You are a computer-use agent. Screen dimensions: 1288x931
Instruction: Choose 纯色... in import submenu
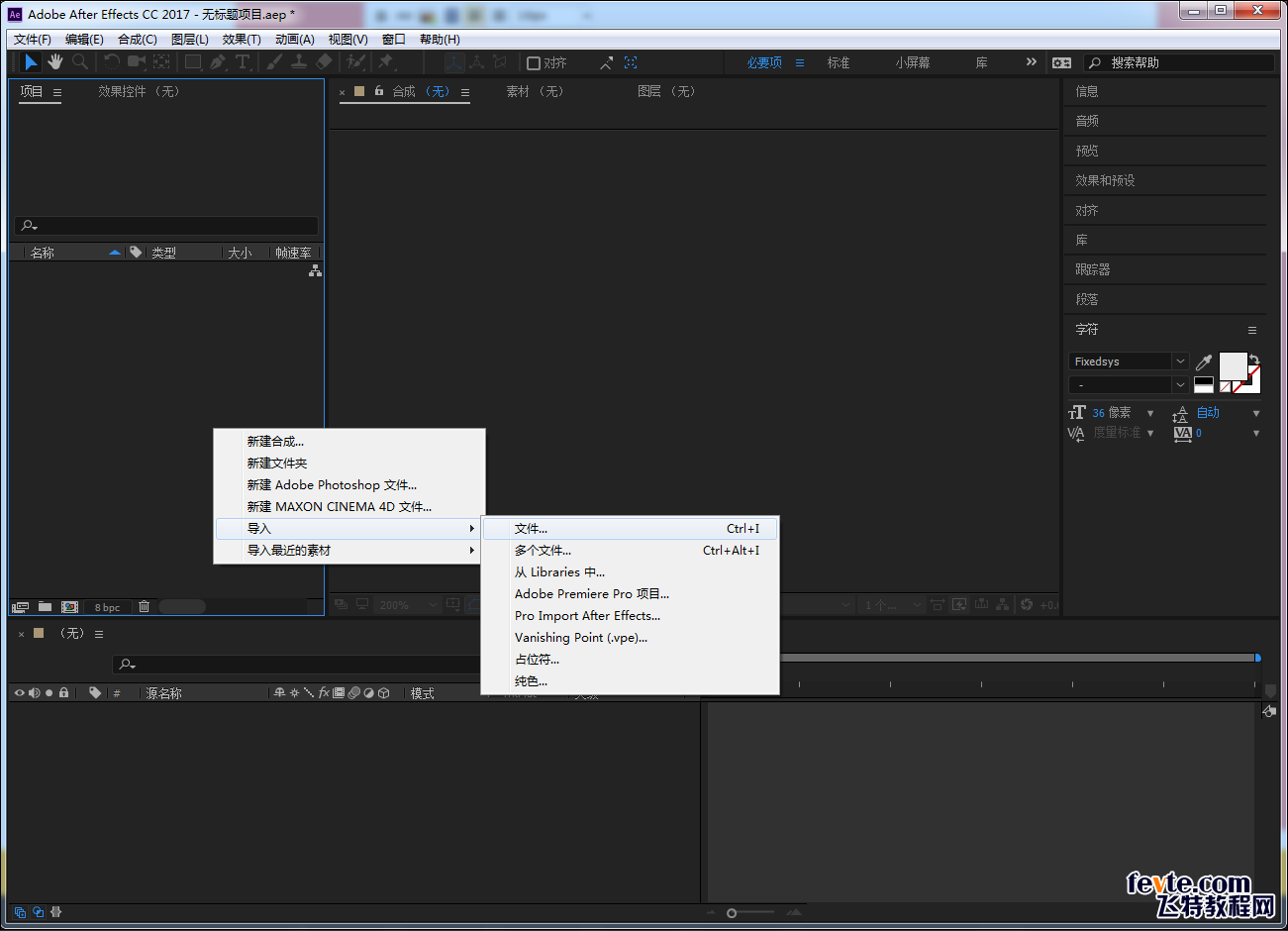point(631,681)
